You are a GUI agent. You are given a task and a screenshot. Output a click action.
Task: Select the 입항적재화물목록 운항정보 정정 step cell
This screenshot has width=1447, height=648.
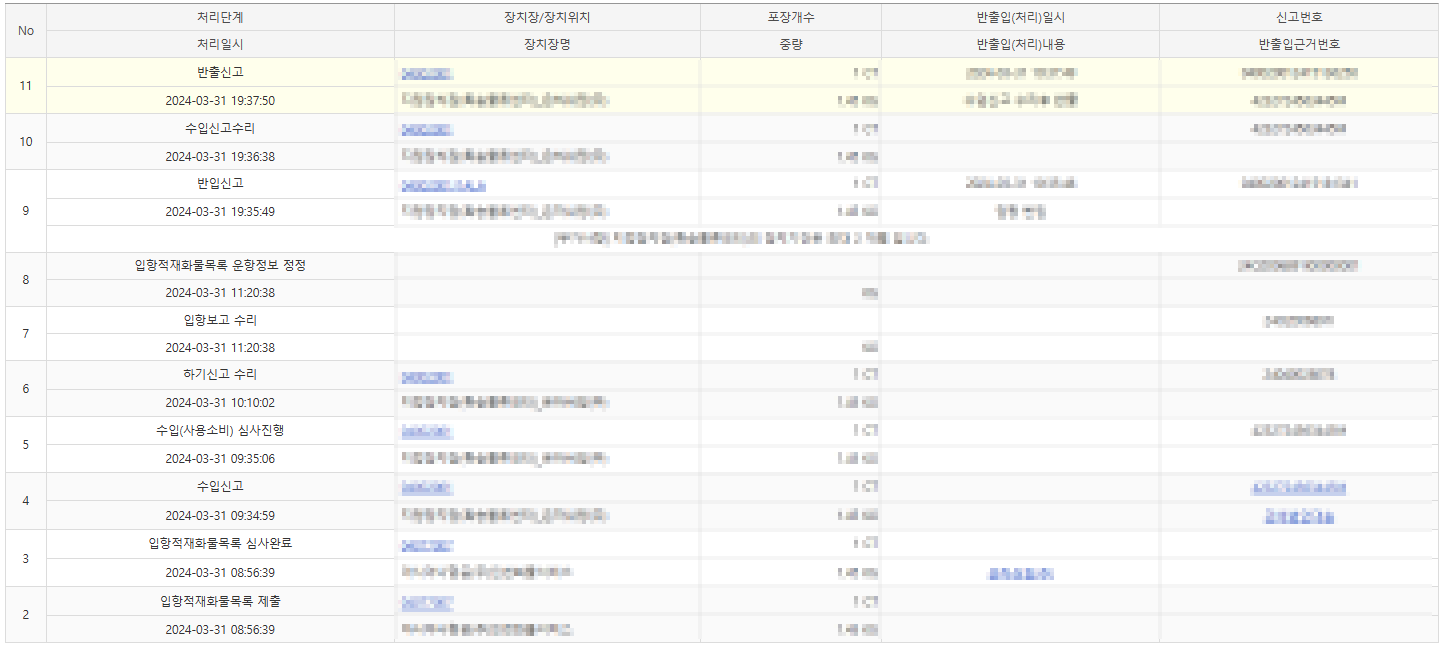click(220, 266)
